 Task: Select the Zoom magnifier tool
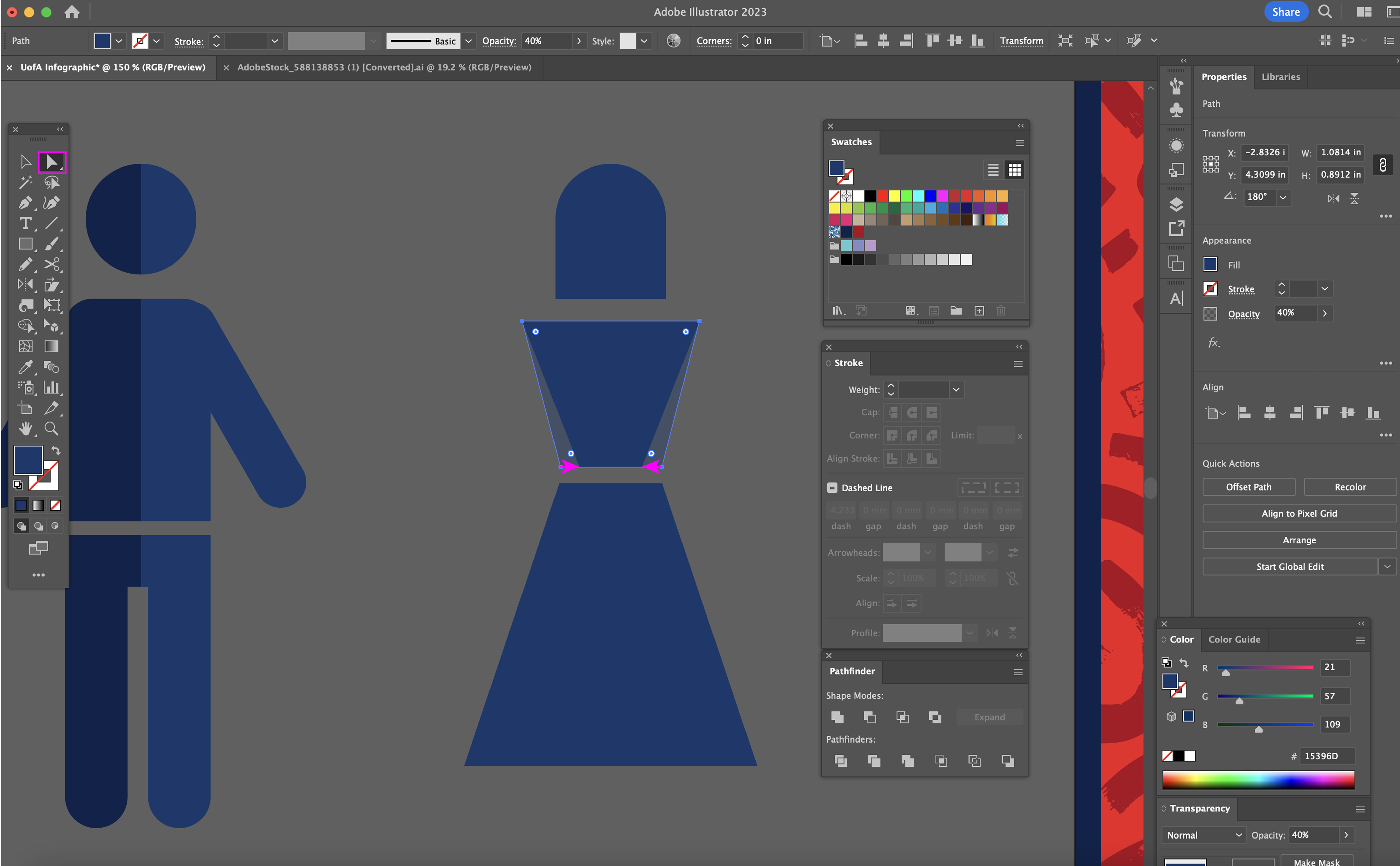tap(51, 428)
